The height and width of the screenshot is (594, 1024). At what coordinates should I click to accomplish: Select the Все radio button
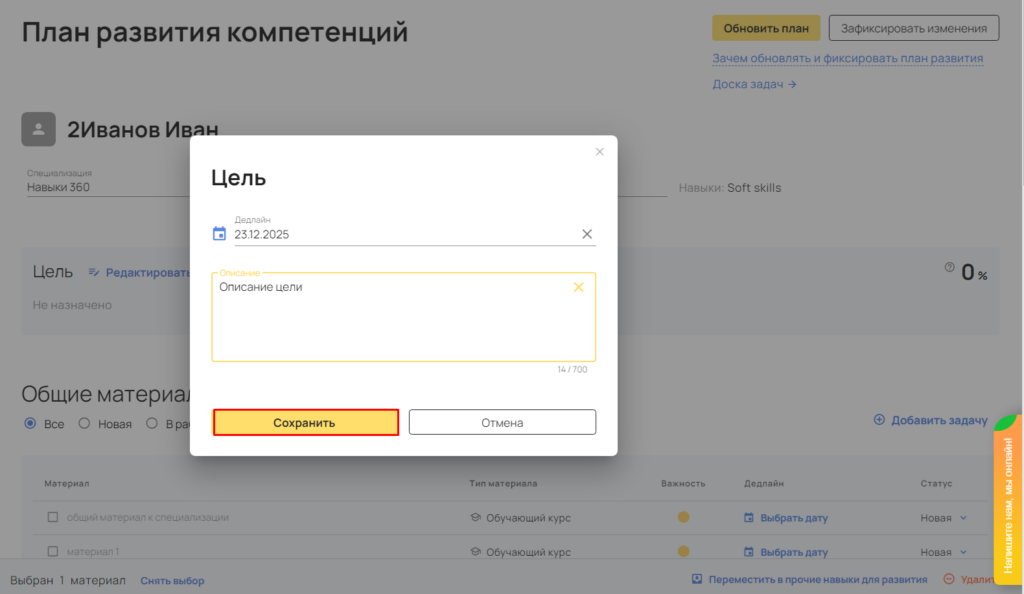click(x=30, y=424)
